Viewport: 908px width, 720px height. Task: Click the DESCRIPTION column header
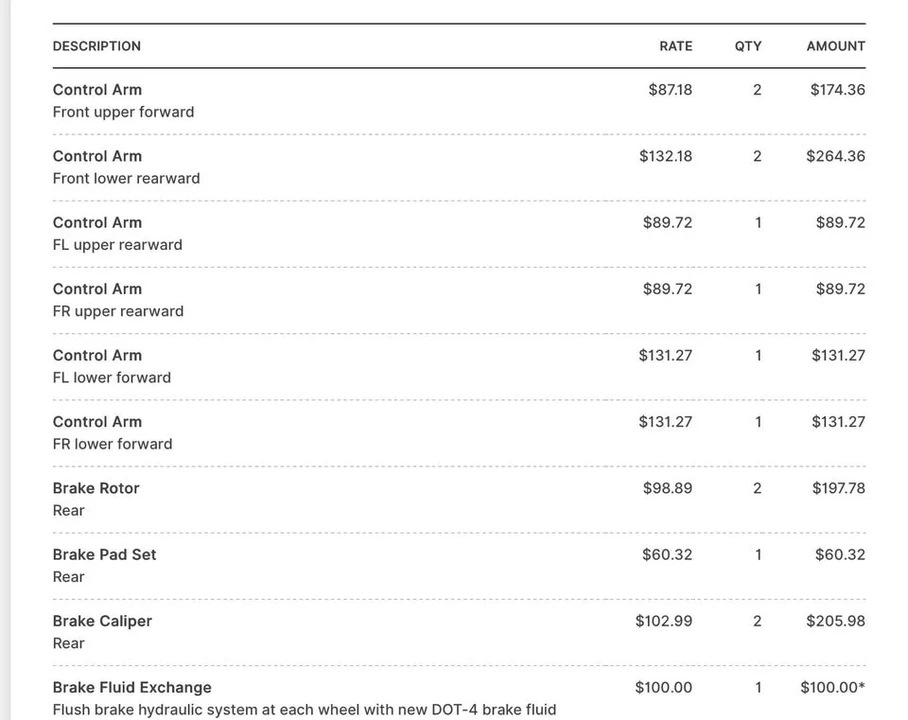click(97, 46)
